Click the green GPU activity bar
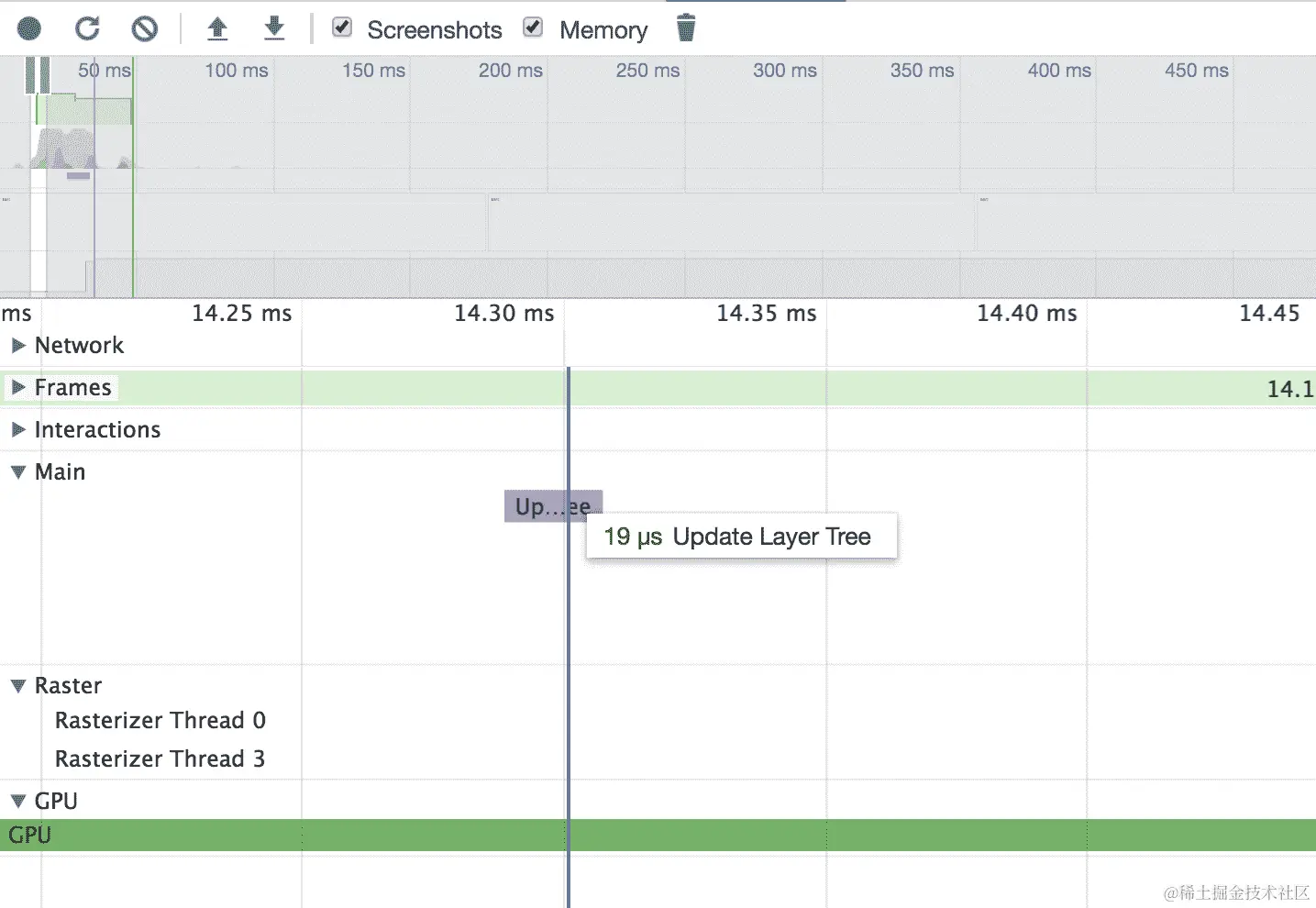This screenshot has width=1316, height=908. click(658, 836)
